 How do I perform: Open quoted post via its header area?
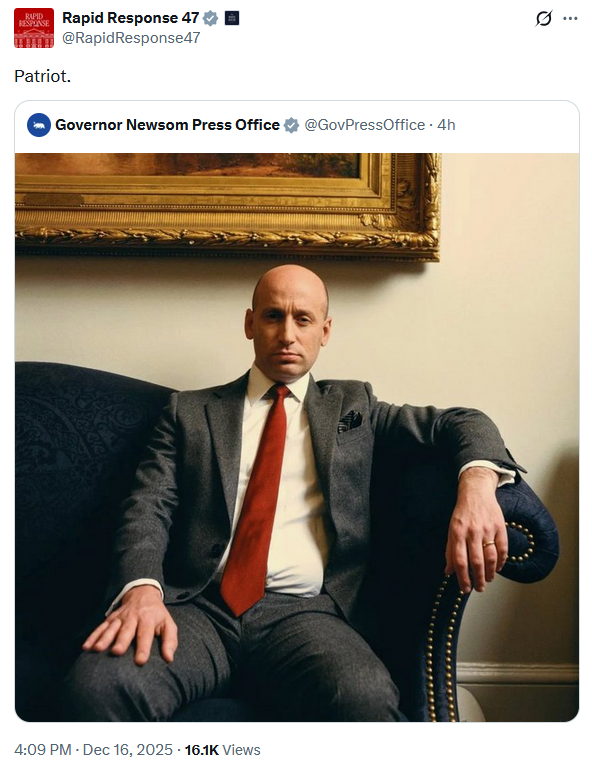[x=297, y=127]
